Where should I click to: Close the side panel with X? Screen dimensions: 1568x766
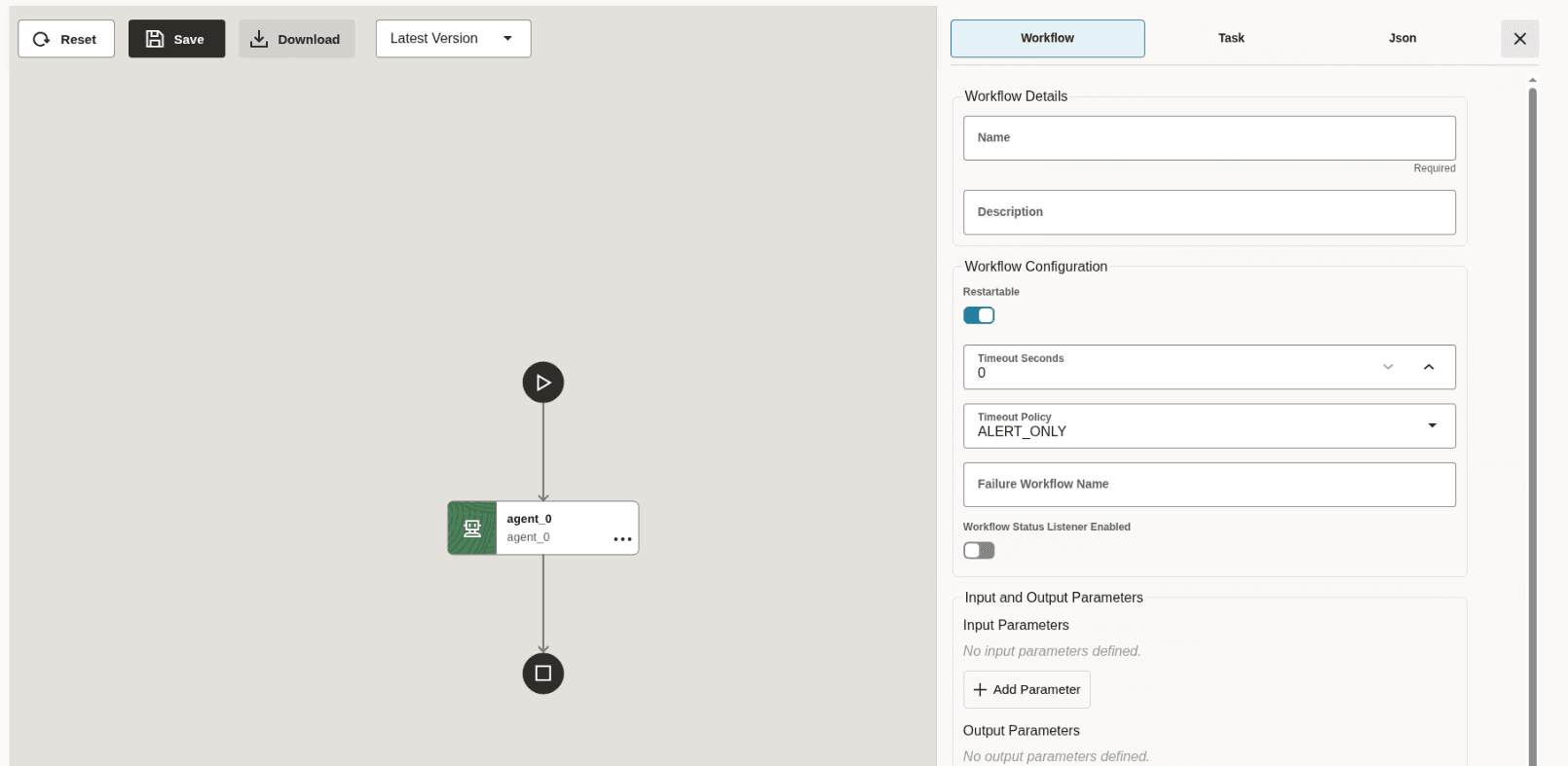coord(1519,39)
